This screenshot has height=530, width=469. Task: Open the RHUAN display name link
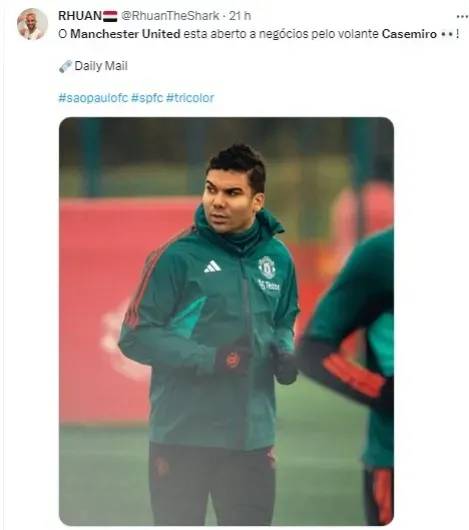pyautogui.click(x=80, y=16)
